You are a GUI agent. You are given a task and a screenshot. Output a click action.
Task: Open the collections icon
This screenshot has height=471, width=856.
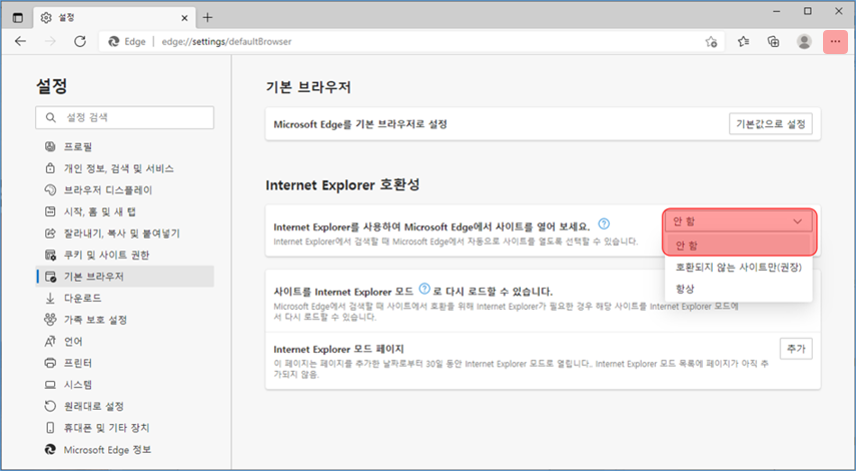[x=773, y=41]
